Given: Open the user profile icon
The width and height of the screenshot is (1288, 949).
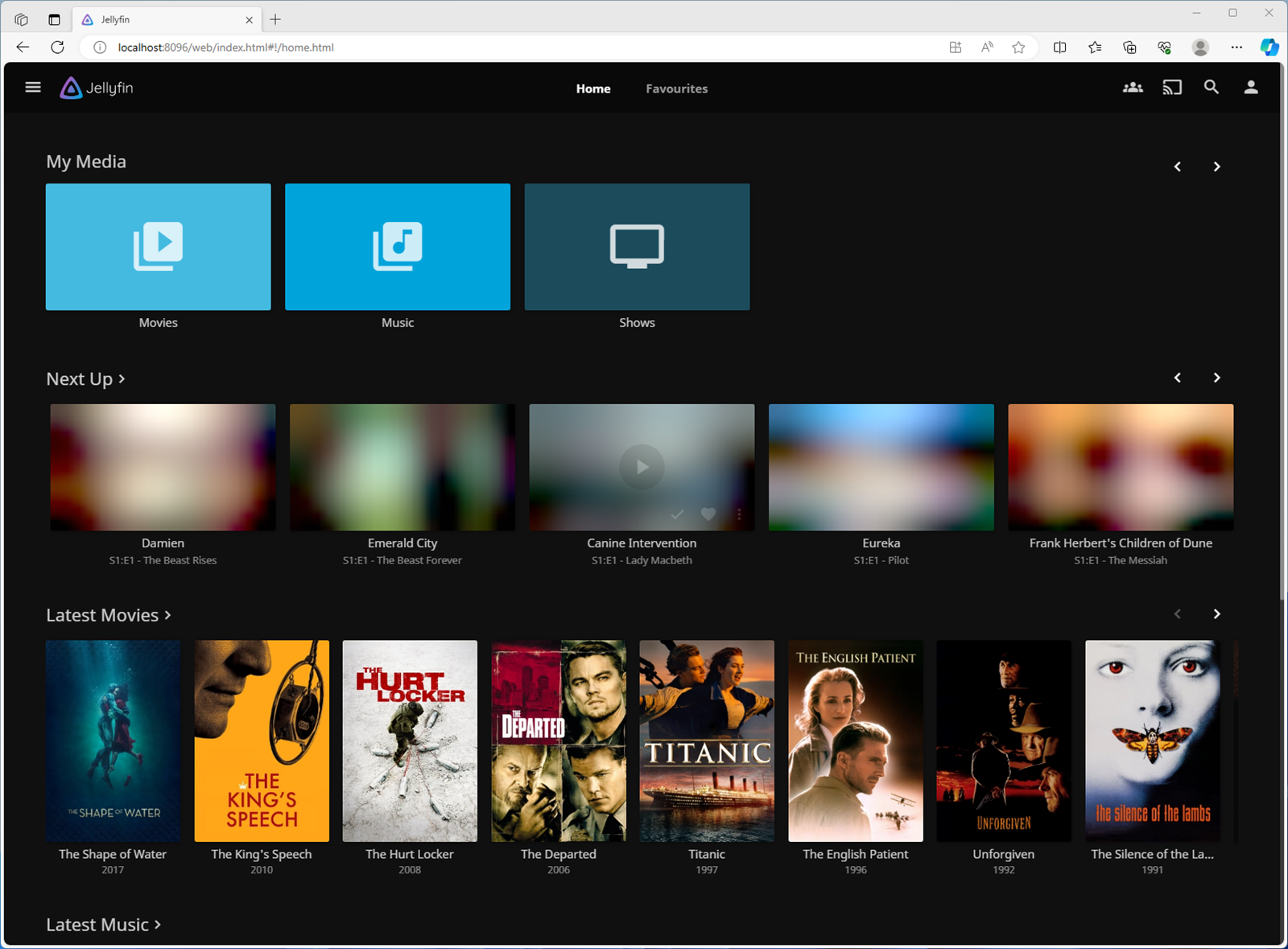Looking at the screenshot, I should [1250, 88].
